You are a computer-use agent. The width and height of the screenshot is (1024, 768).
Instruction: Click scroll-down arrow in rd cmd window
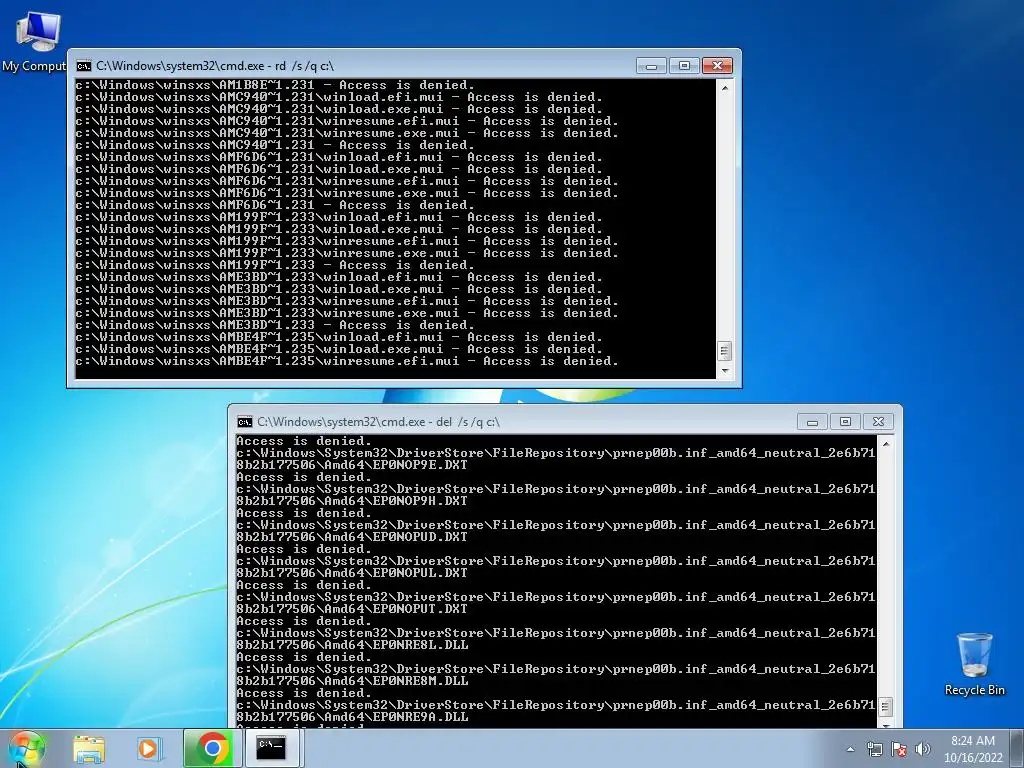click(724, 371)
